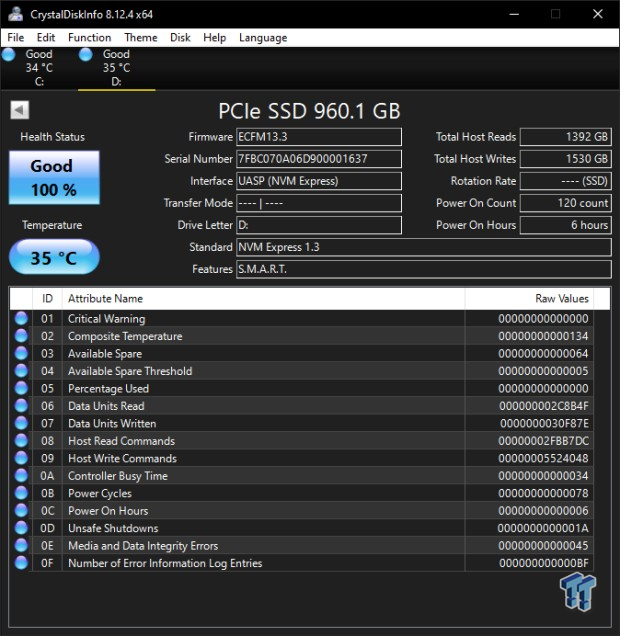The image size is (620, 636).
Task: Switch to the C: disk tab
Action: pos(39,68)
